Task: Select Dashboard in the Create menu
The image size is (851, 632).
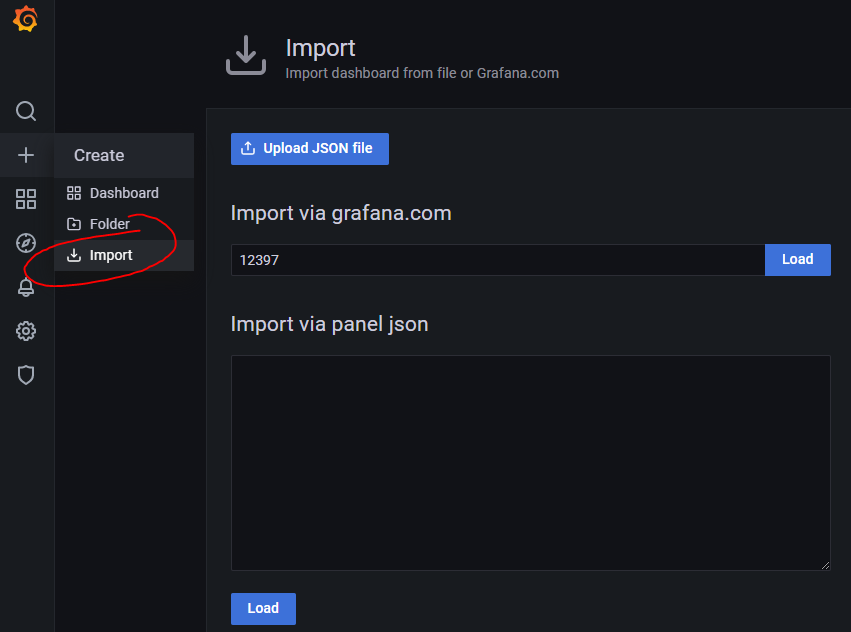Action: click(x=124, y=193)
